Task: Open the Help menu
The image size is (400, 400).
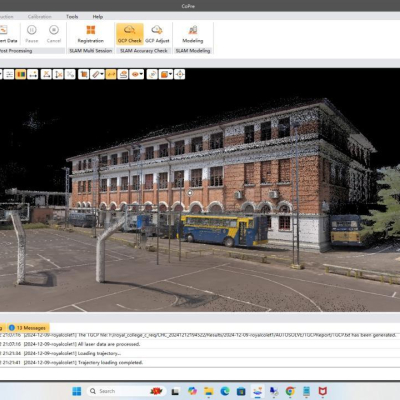Action: point(98,17)
